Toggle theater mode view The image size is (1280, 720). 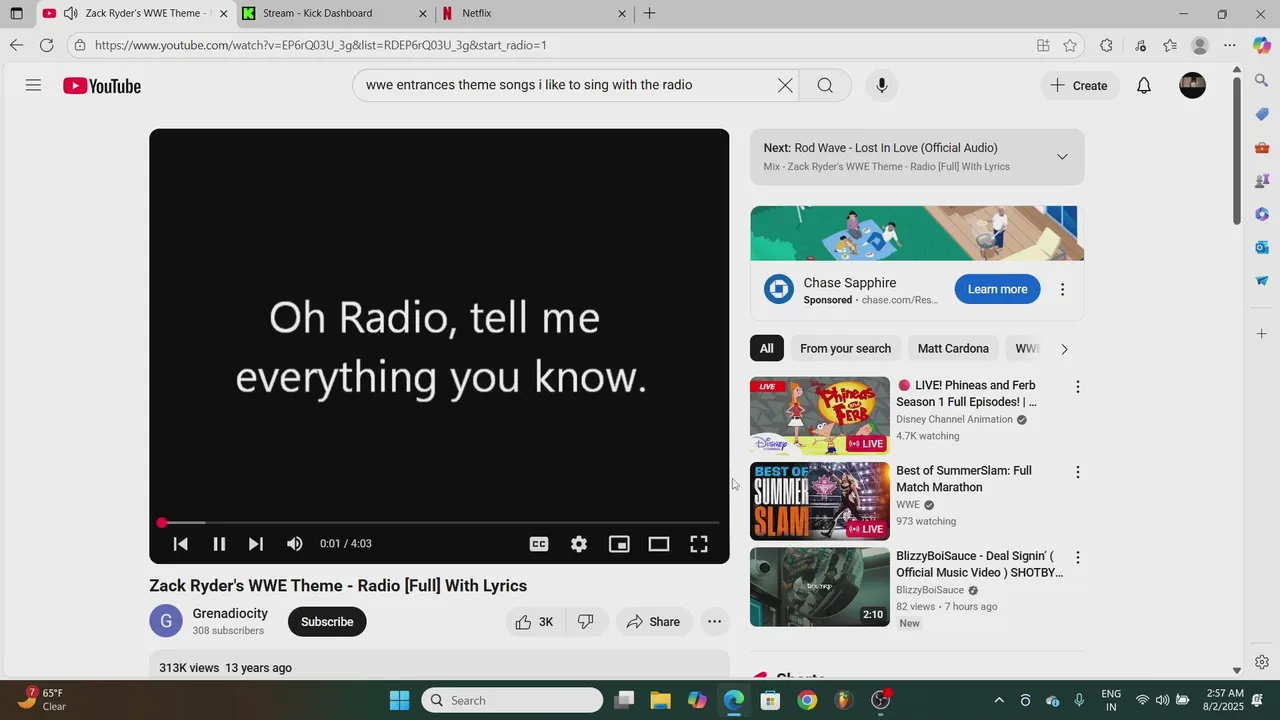(x=659, y=544)
